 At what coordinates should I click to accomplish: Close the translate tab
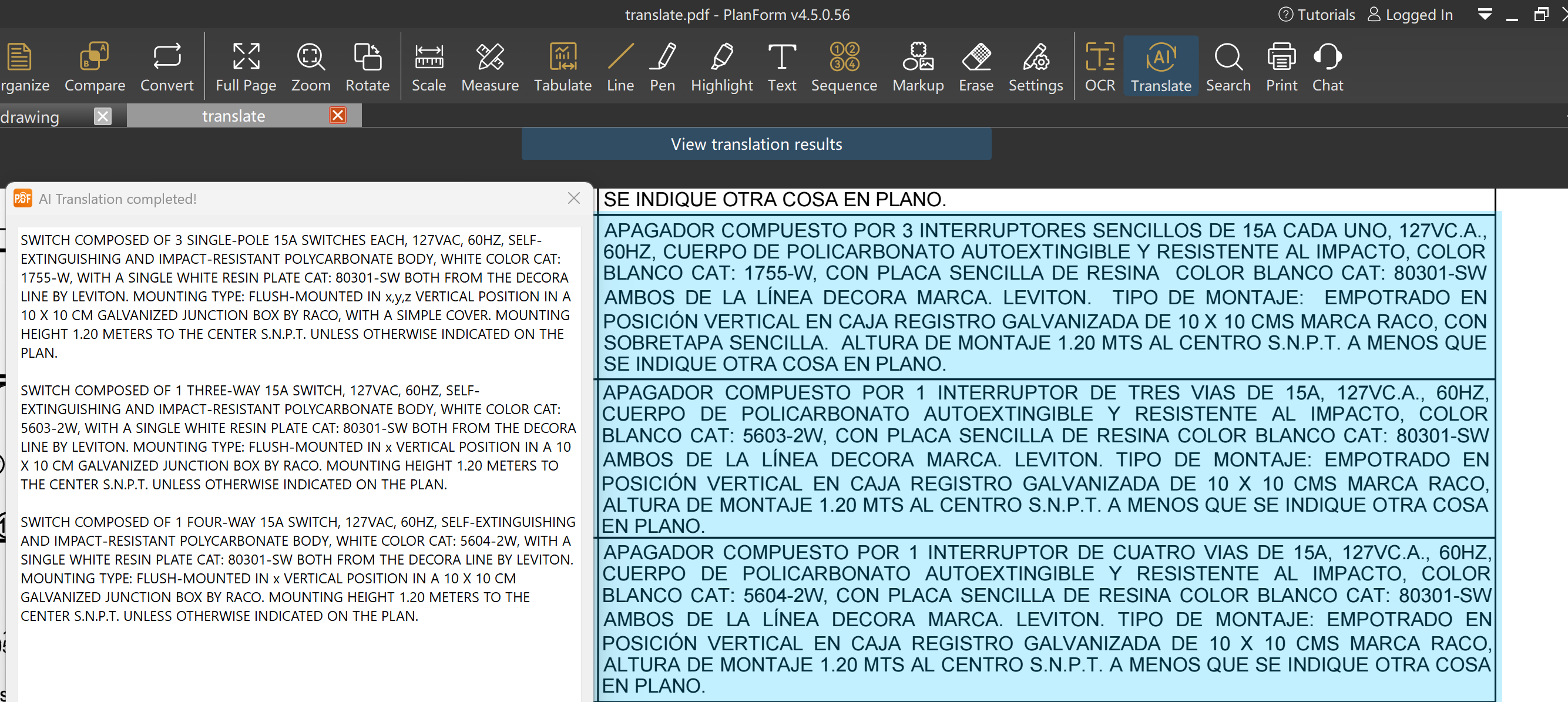(338, 115)
